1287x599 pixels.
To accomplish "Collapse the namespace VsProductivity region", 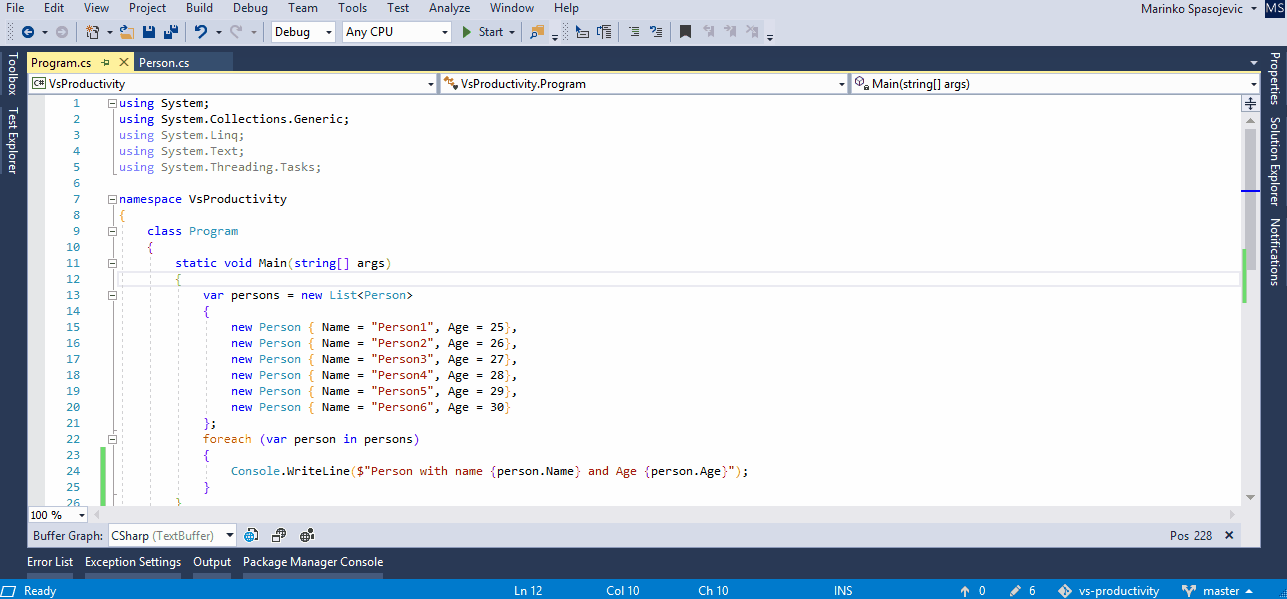I will pos(112,199).
